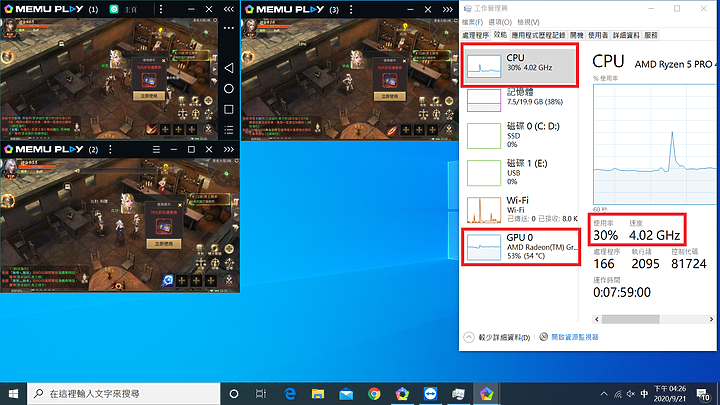
Task: Activate the red slash skill icon in MEmu (3) game
Action: (x=392, y=129)
